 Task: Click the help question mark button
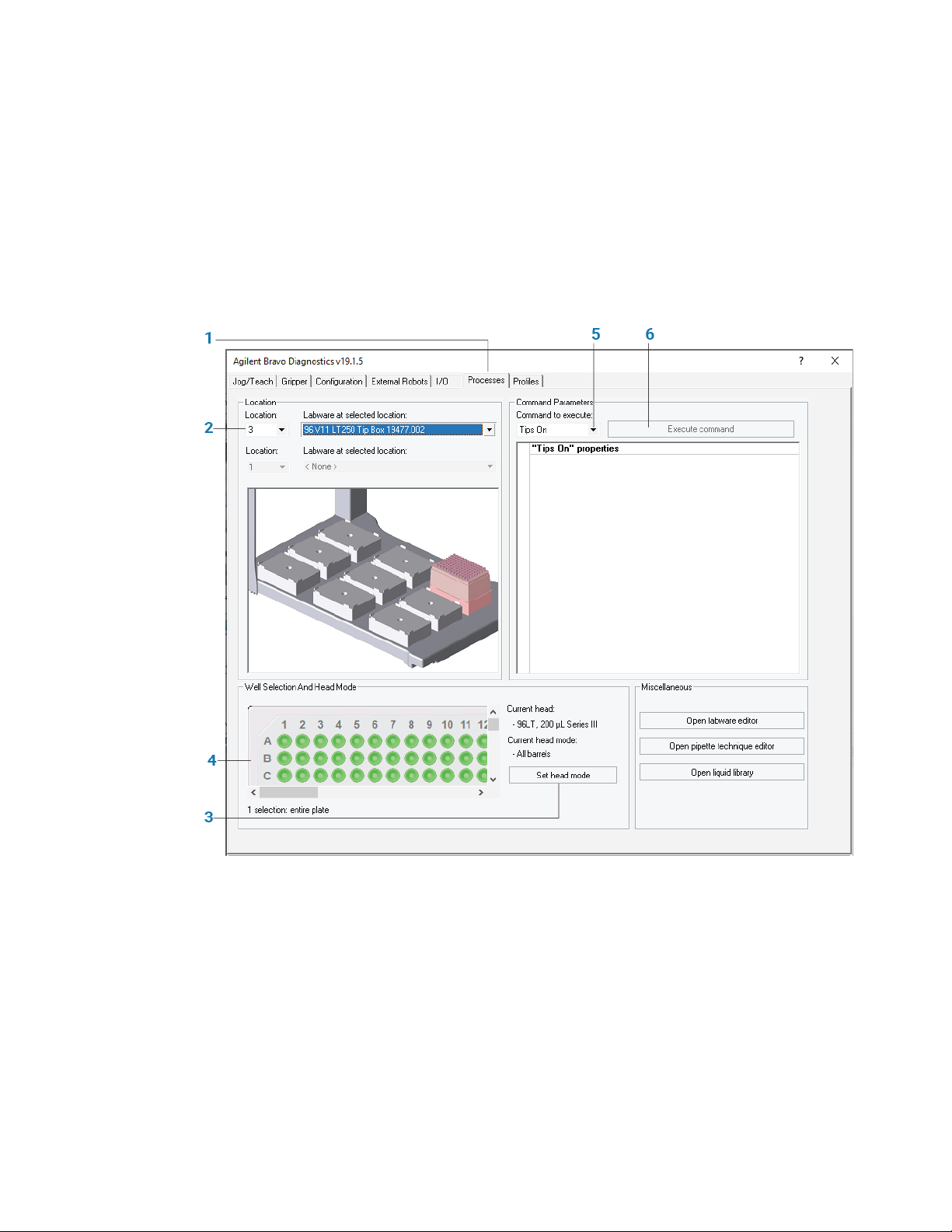point(801,361)
